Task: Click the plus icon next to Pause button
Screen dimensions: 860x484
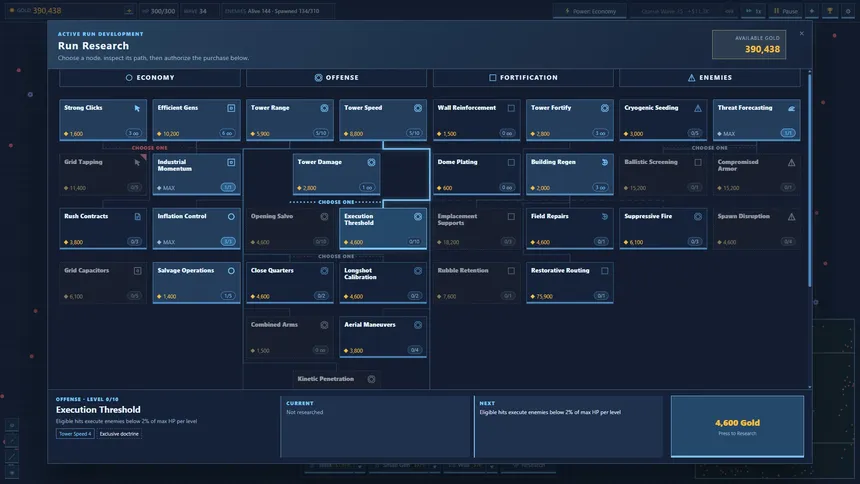Action: tap(811, 11)
